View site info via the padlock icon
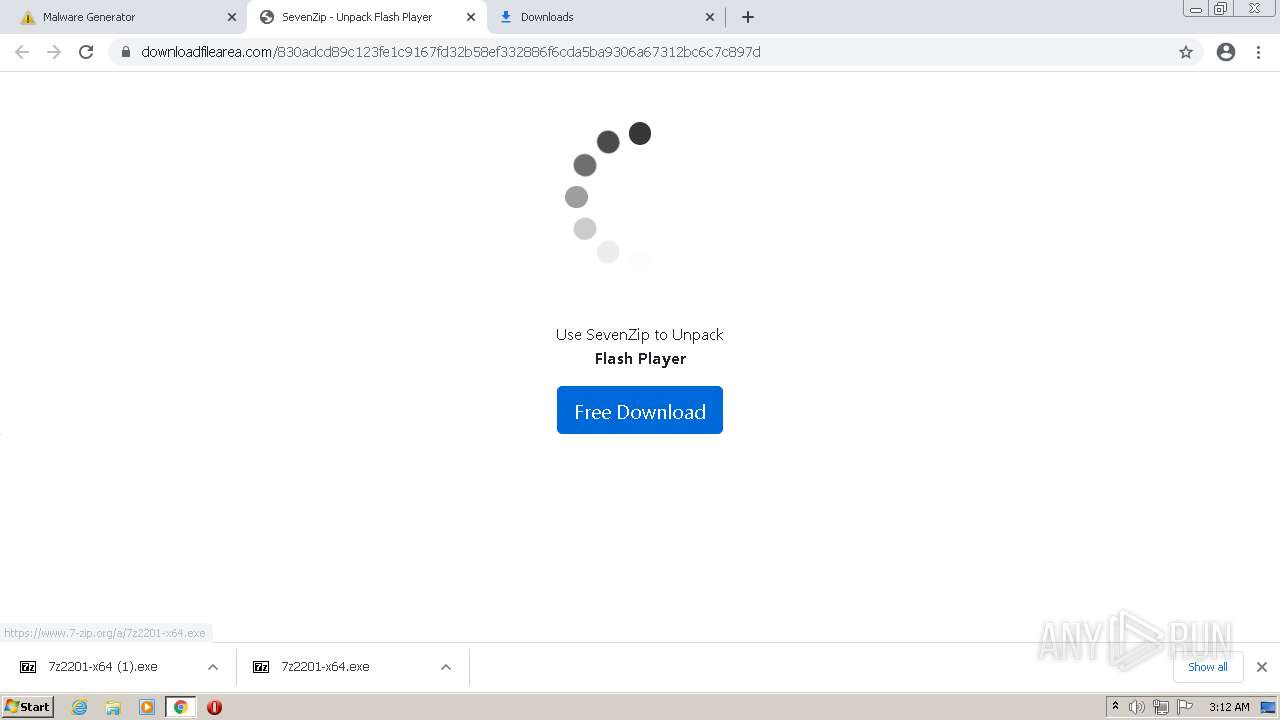 [125, 52]
